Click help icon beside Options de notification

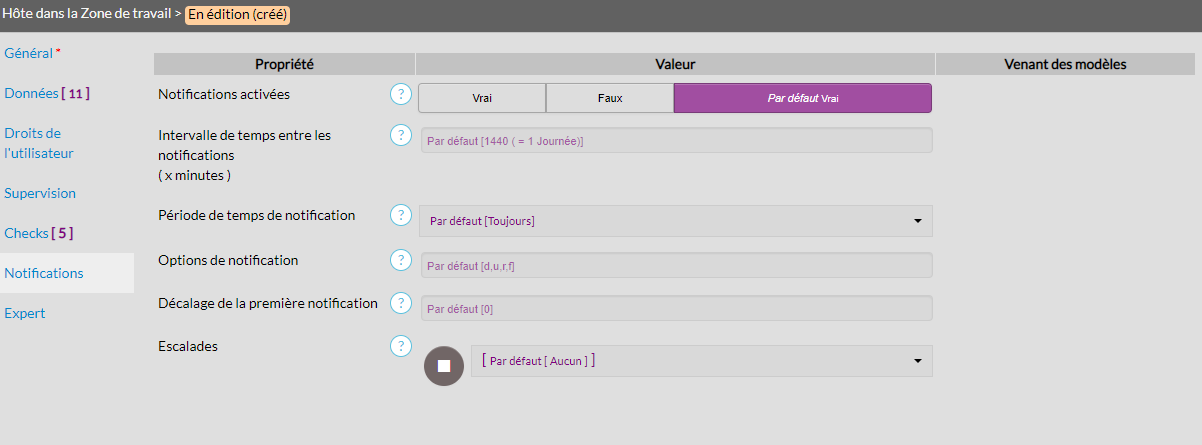click(x=401, y=261)
